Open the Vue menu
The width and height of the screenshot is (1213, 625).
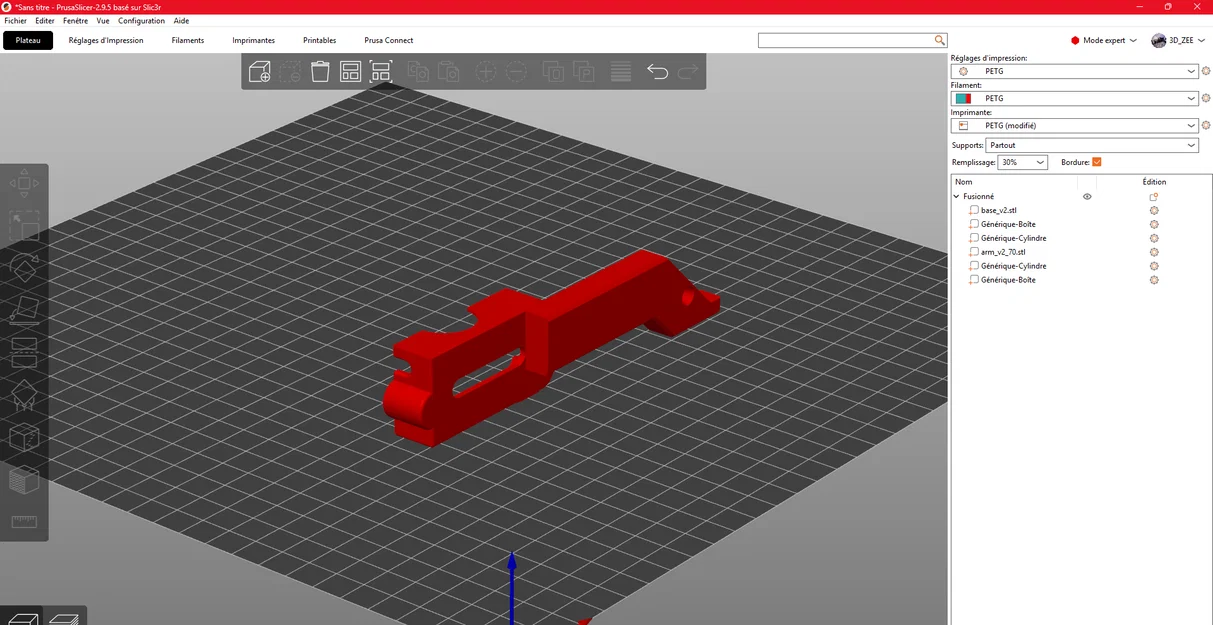pyautogui.click(x=103, y=20)
